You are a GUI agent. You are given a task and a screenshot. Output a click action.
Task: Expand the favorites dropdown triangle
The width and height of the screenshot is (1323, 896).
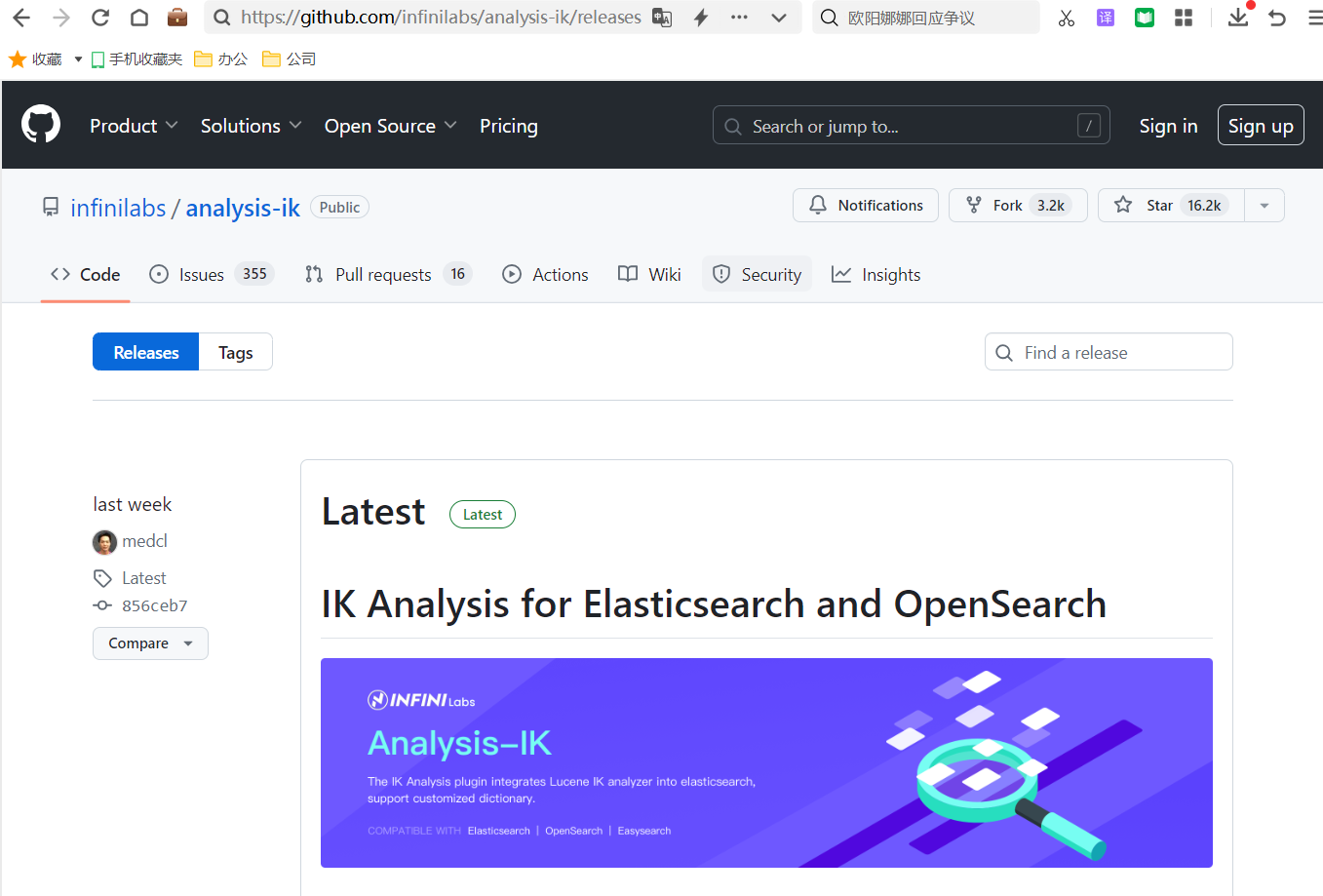78,59
